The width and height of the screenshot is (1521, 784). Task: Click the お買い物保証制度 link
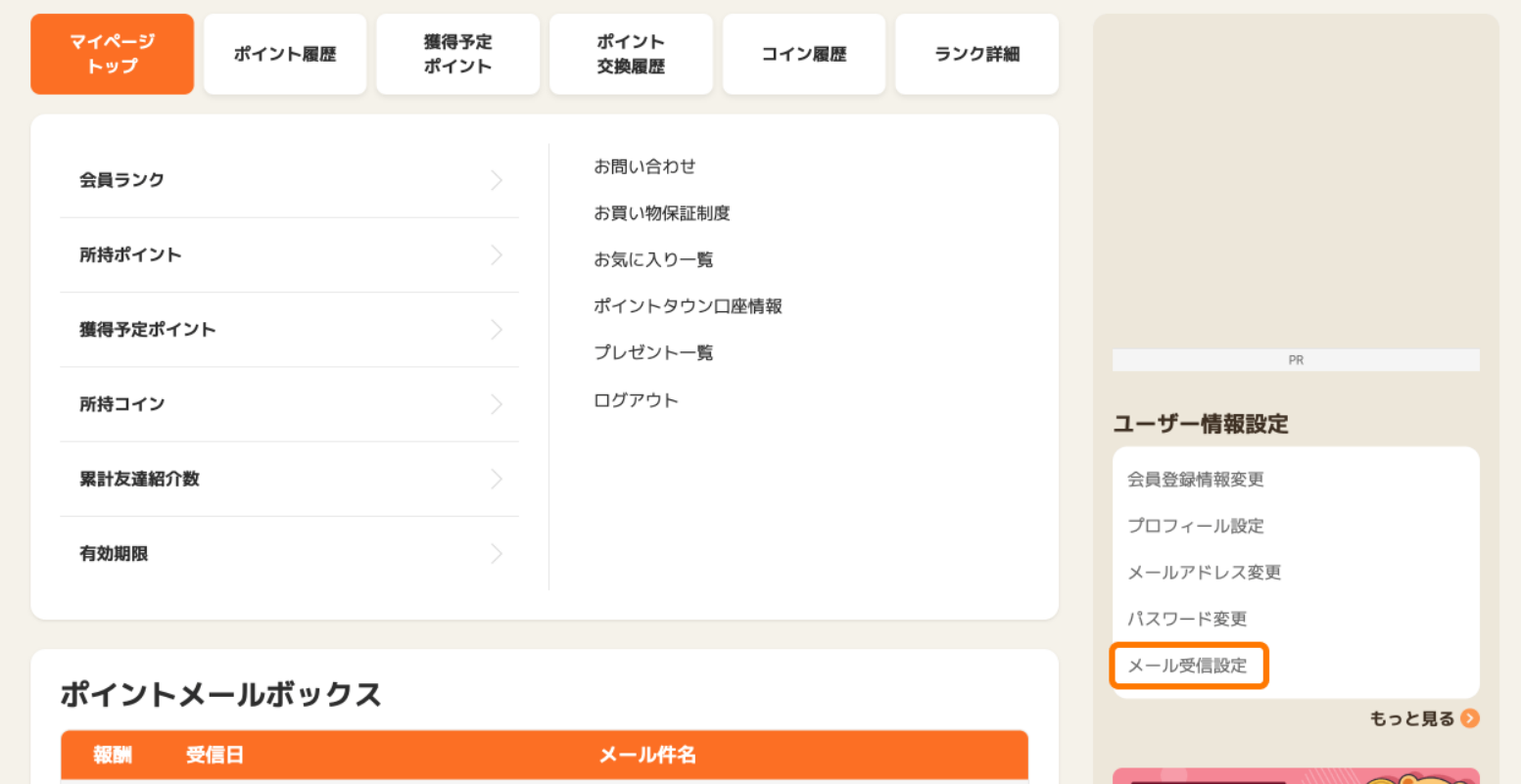(662, 213)
